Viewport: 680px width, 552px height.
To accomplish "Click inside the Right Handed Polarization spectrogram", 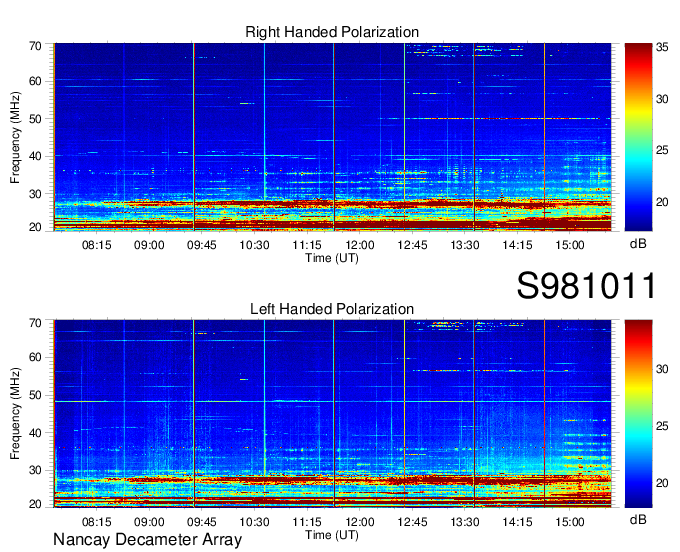I will 332,137.
